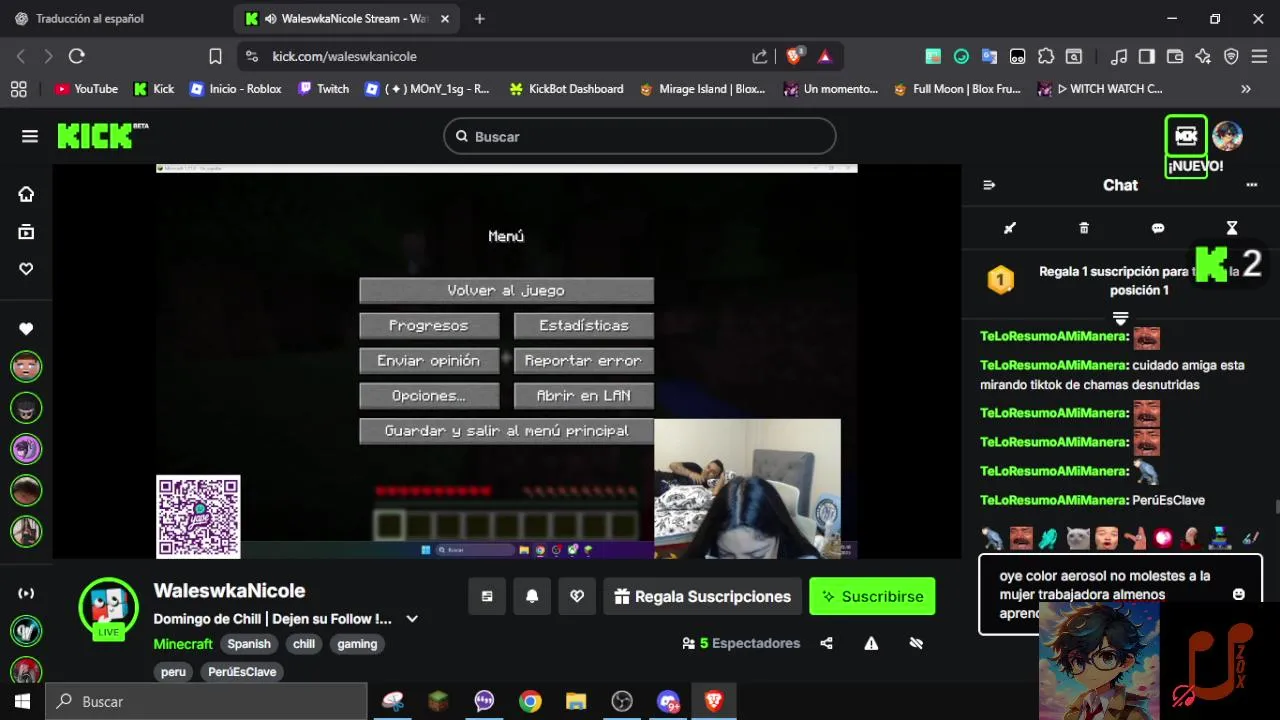Open new browser tab with plus
This screenshot has width=1280, height=720.
(480, 19)
